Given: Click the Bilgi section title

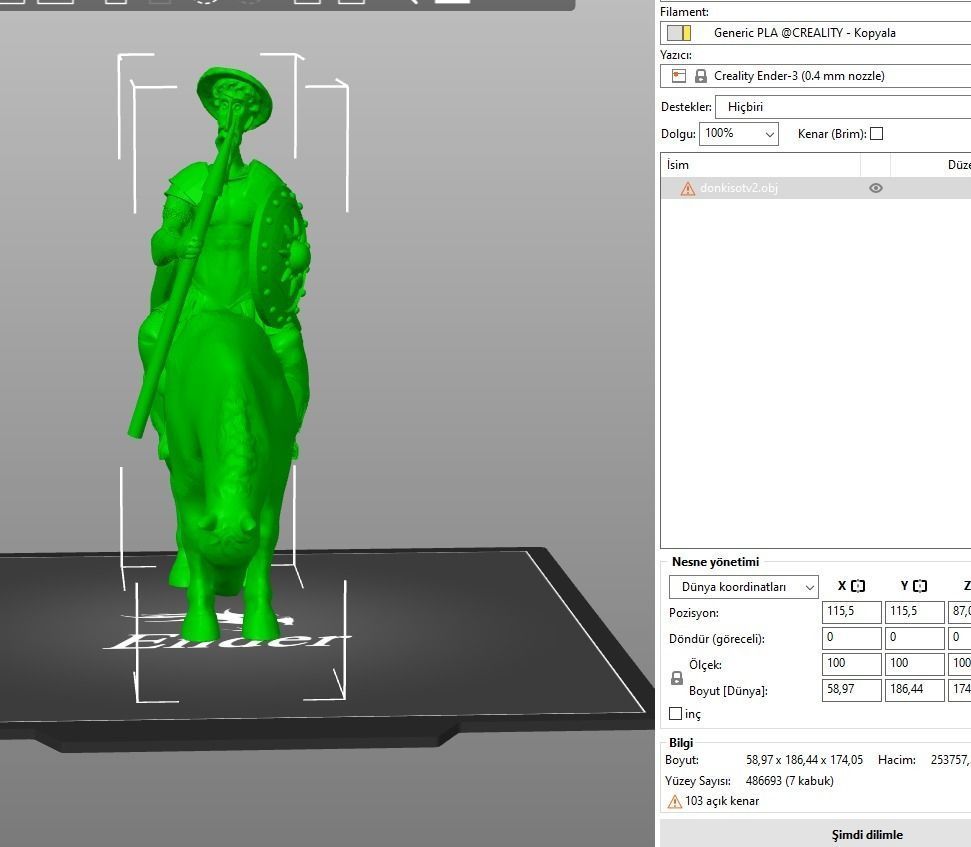Looking at the screenshot, I should click(x=681, y=743).
